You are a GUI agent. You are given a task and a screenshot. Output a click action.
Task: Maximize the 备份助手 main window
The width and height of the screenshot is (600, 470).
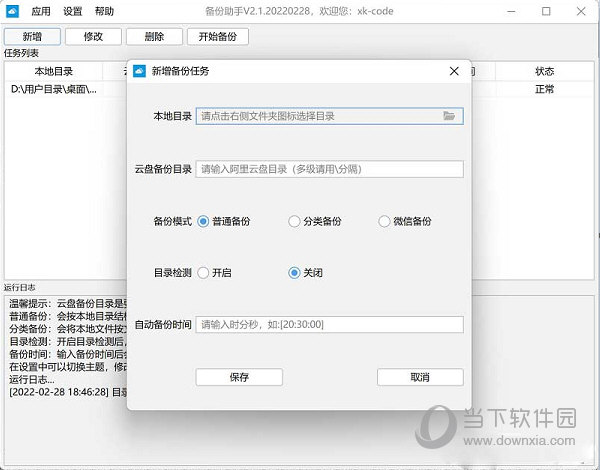click(x=546, y=11)
